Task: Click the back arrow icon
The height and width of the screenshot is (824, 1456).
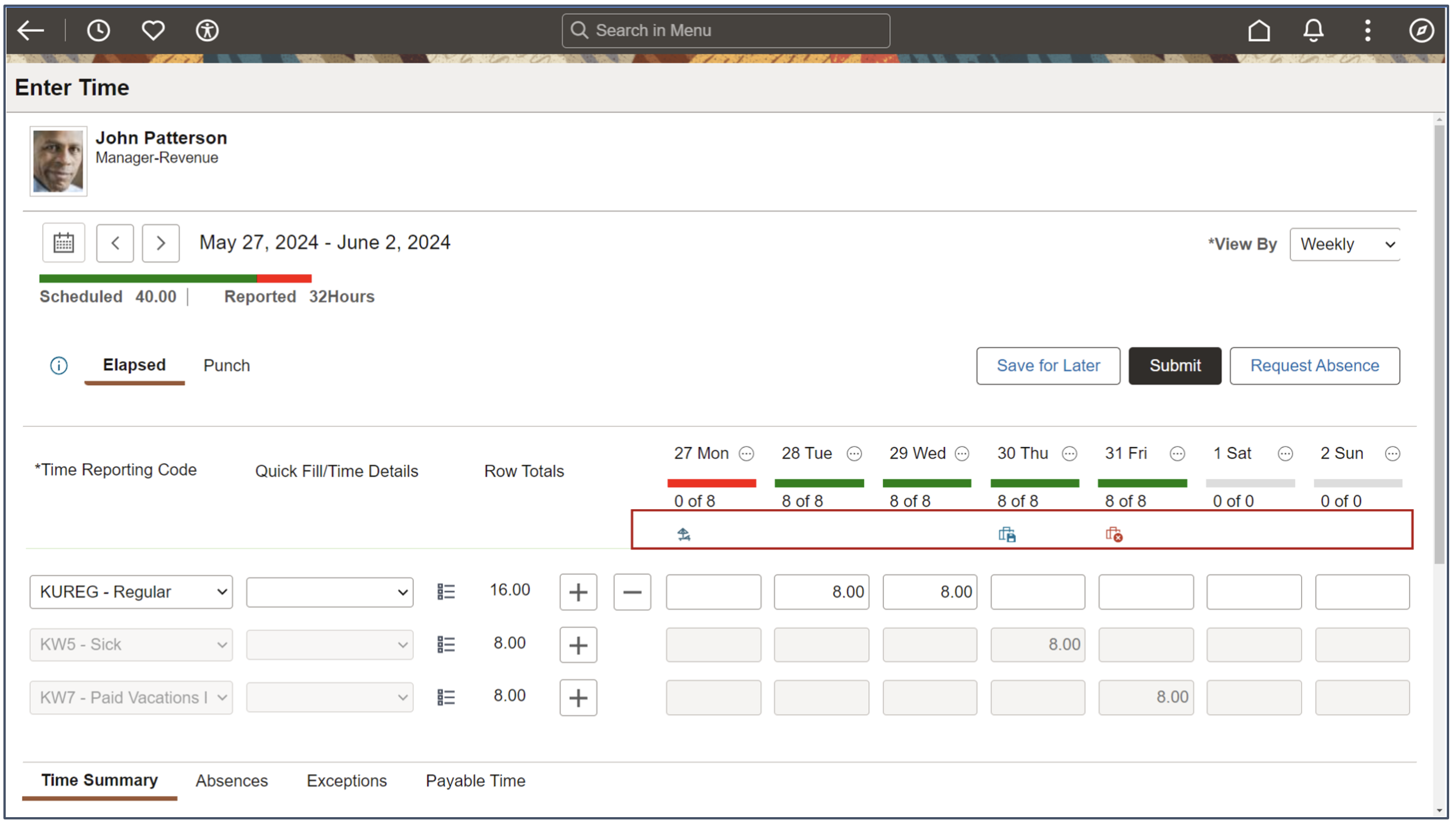Action: pos(31,30)
